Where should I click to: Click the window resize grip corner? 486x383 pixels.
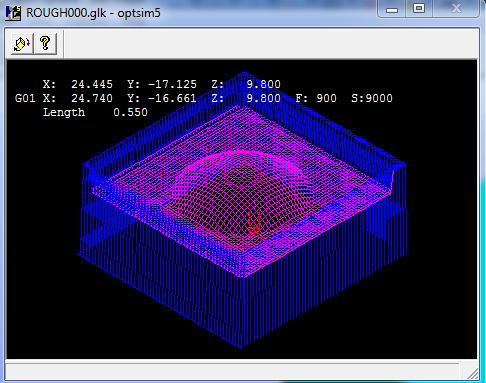472,373
